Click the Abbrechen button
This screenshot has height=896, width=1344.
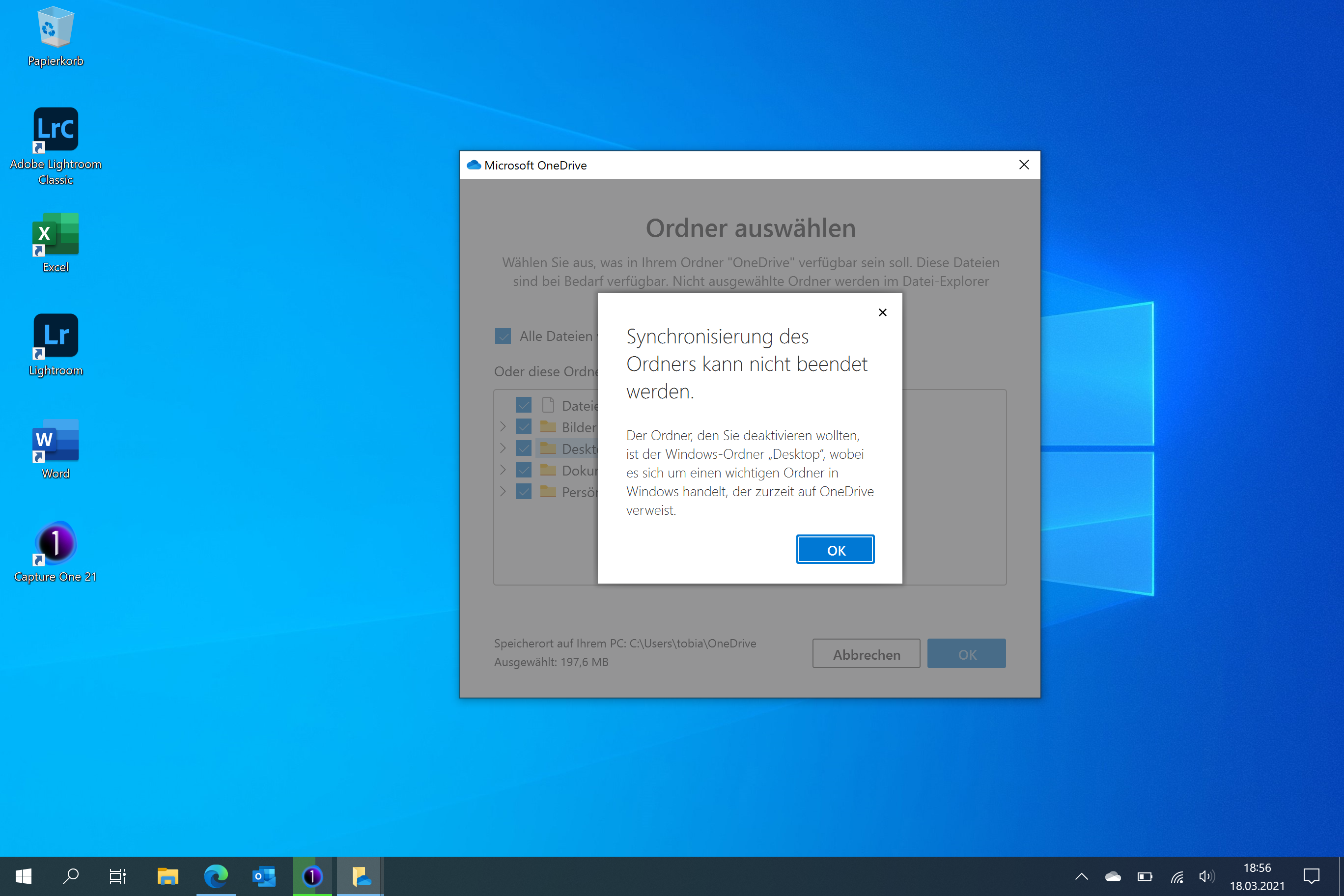coord(866,654)
